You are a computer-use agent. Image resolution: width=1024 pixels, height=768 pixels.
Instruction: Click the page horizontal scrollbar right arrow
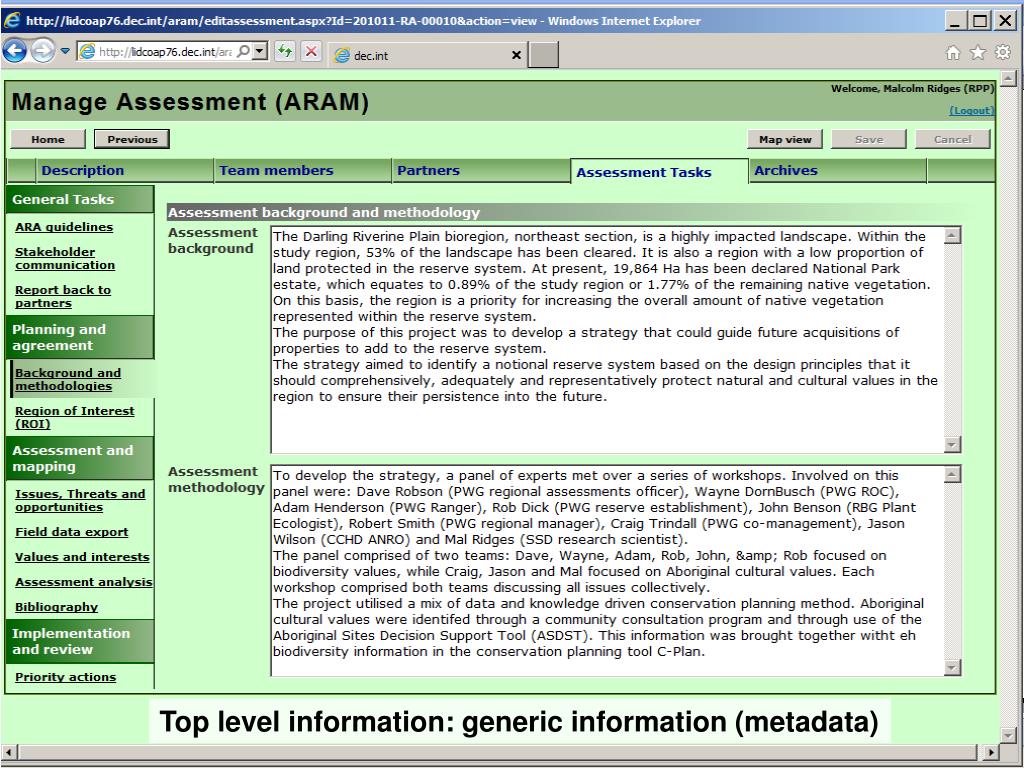[991, 752]
